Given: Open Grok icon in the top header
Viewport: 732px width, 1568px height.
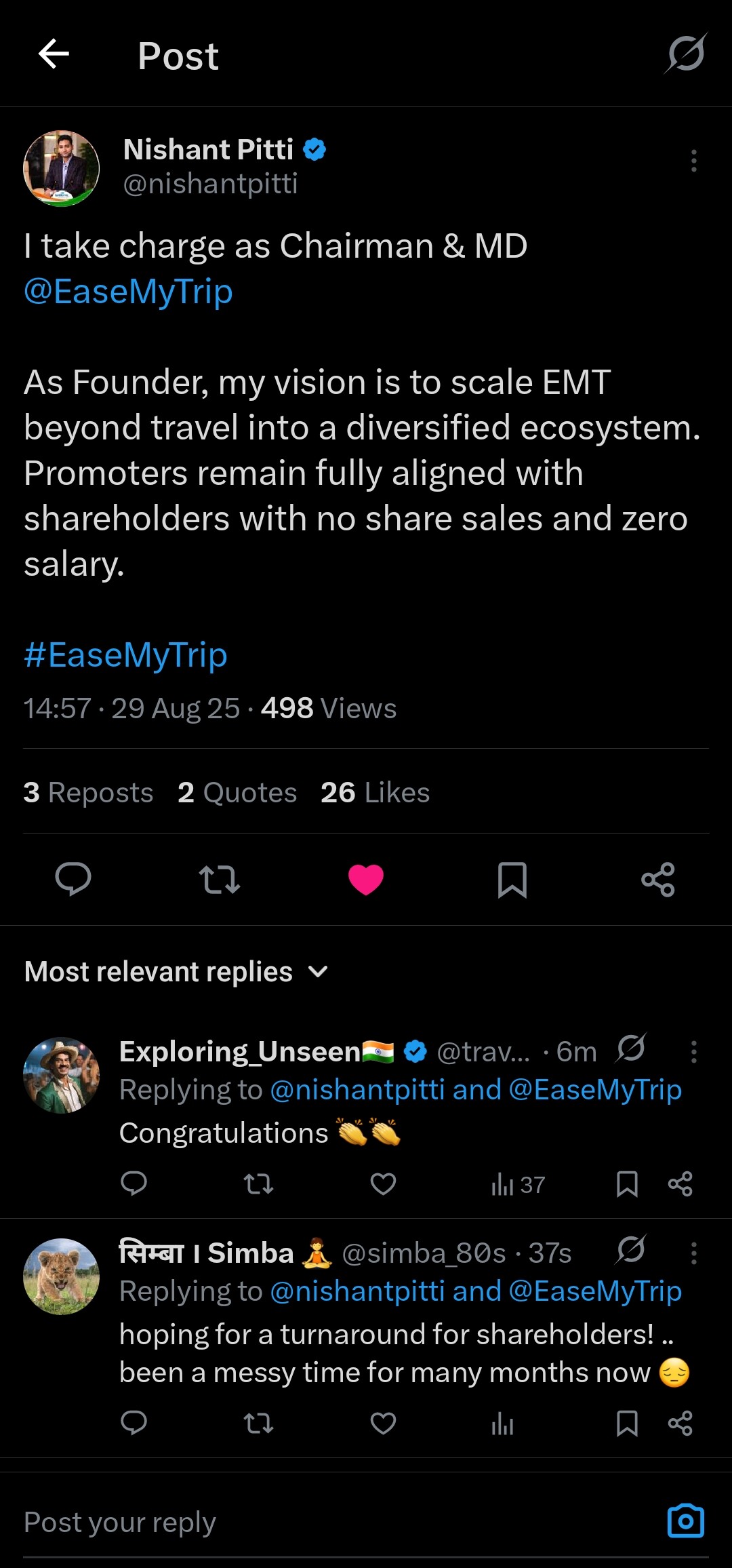Looking at the screenshot, I should (x=686, y=54).
